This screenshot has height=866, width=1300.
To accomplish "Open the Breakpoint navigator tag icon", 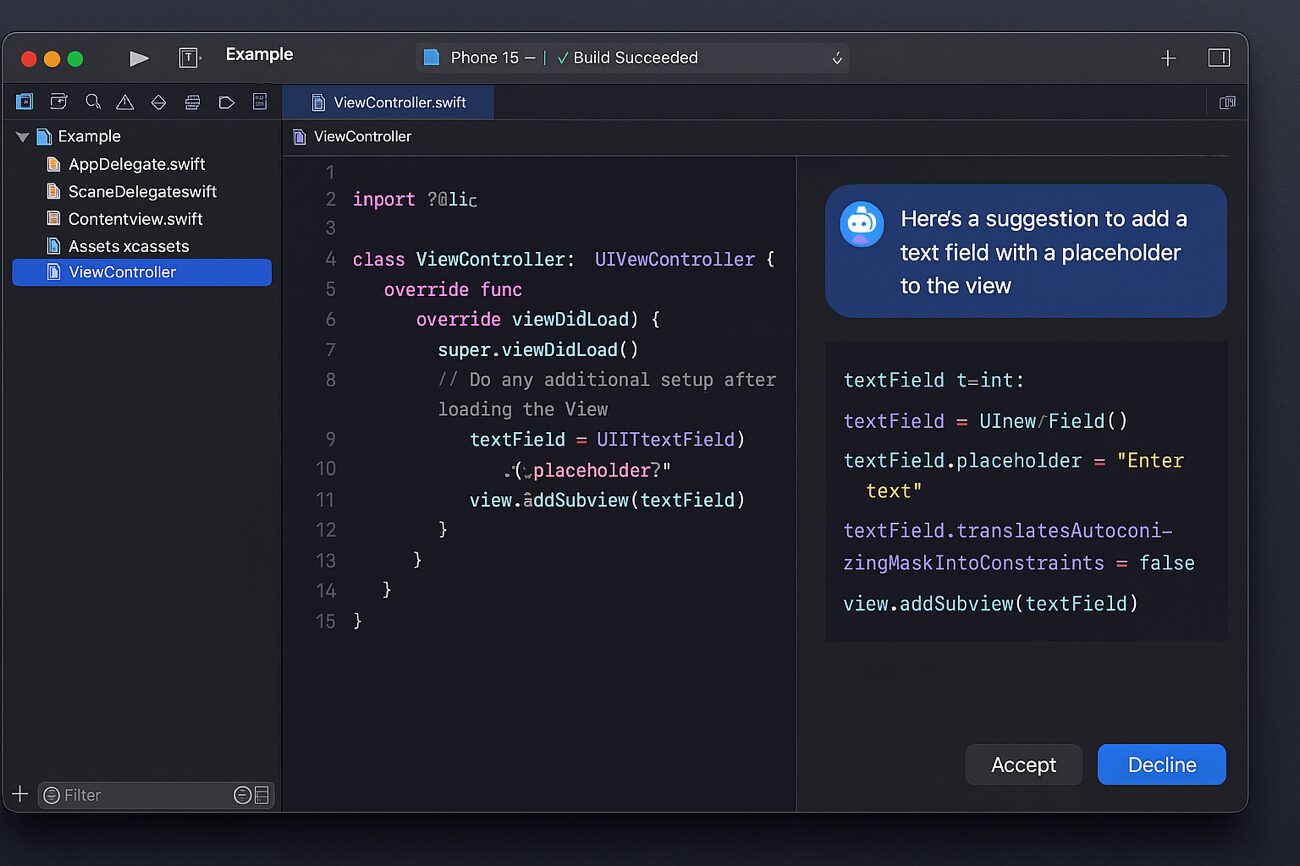I will [x=227, y=102].
